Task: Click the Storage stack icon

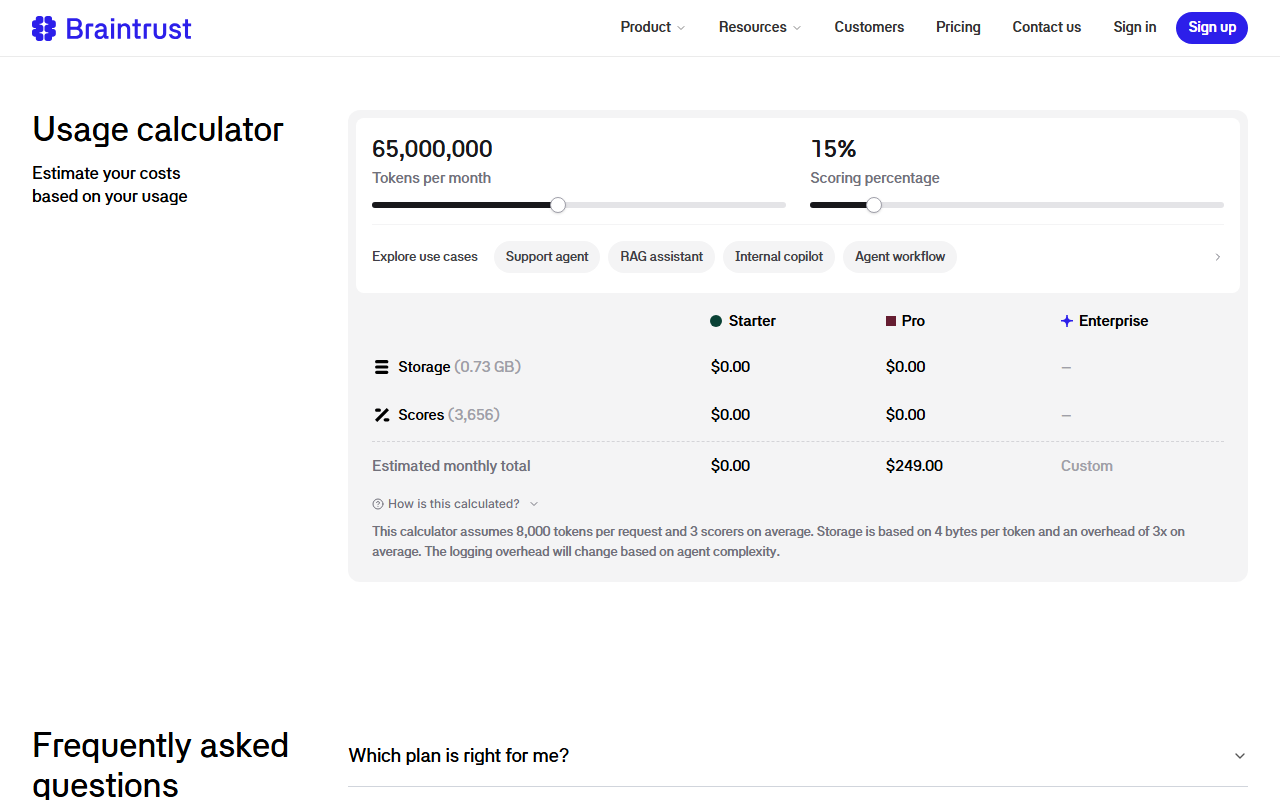Action: [381, 367]
